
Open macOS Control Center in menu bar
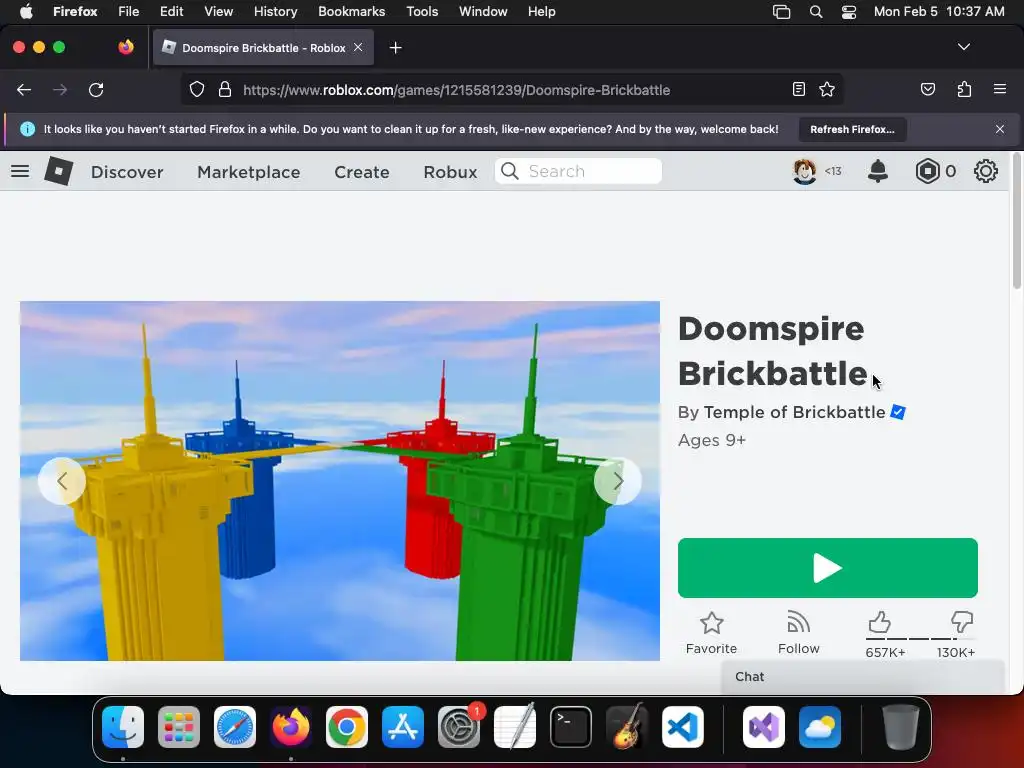(x=848, y=12)
